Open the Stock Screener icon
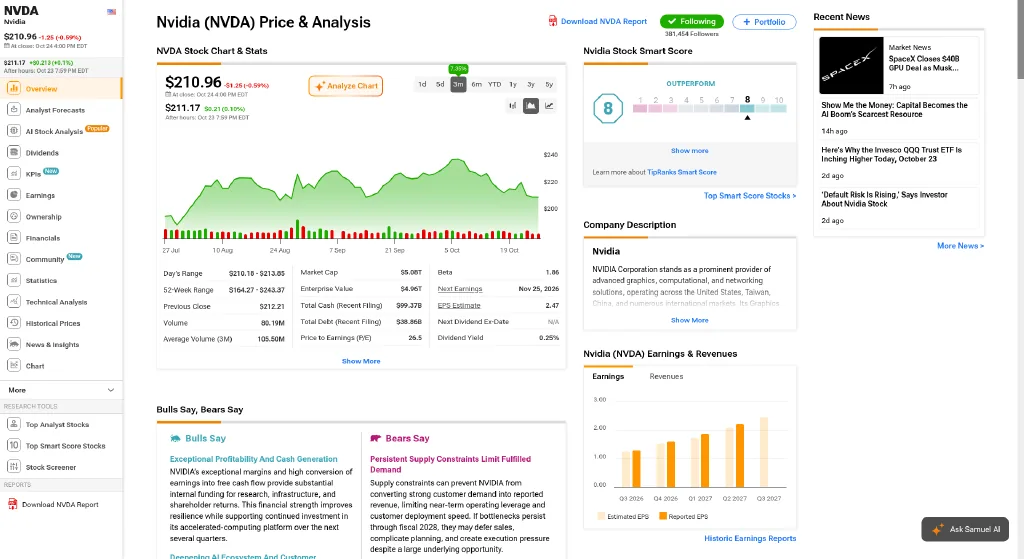Image resolution: width=1024 pixels, height=559 pixels. coord(14,466)
